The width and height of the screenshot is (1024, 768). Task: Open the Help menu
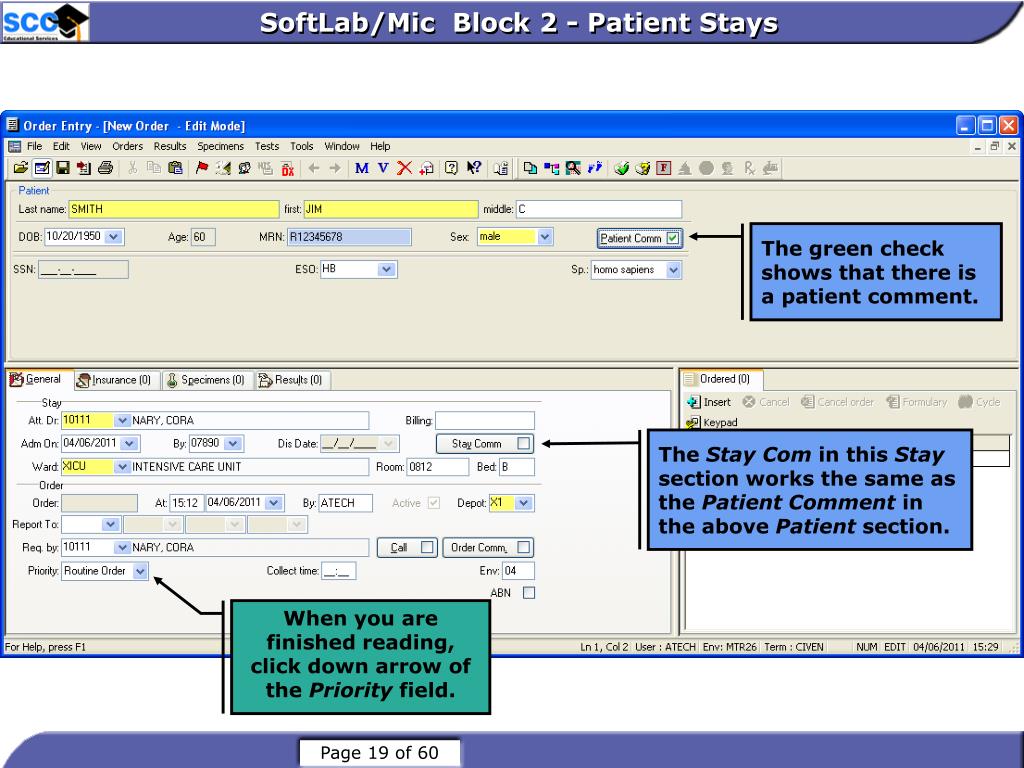pyautogui.click(x=380, y=146)
